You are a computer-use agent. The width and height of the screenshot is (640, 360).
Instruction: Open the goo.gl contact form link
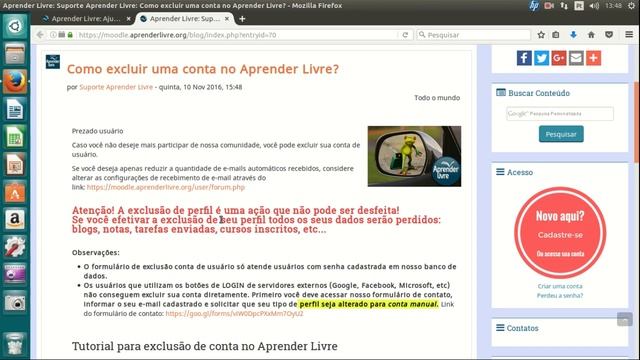[234, 313]
